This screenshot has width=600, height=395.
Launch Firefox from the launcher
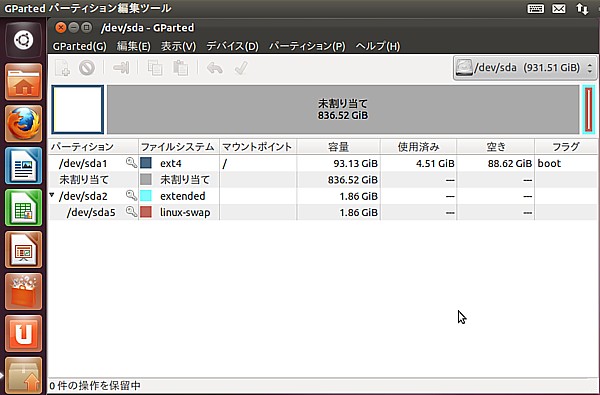(24, 124)
